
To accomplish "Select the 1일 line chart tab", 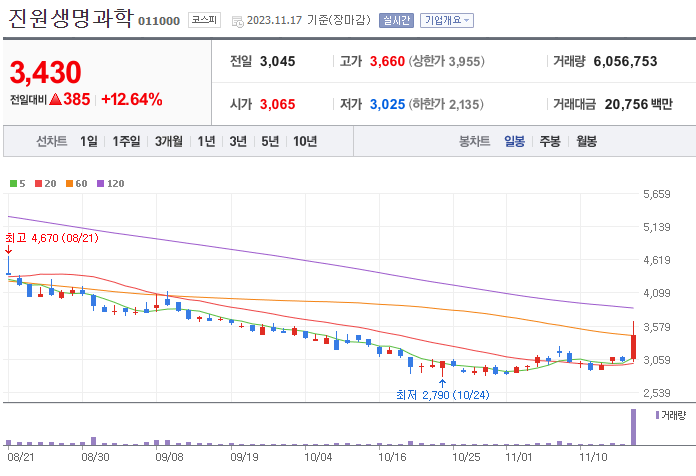I will [x=89, y=142].
